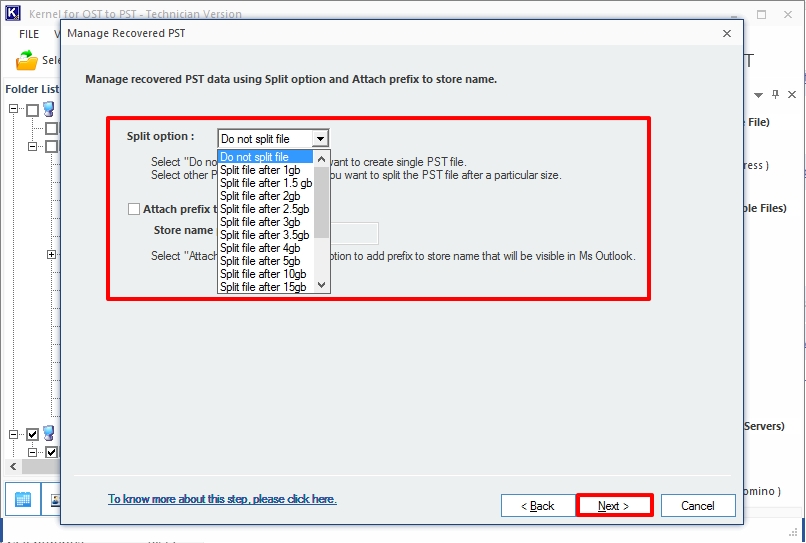Enable the Attach prefix checkbox
Image resolution: width=806 pixels, height=543 pixels.
click(134, 209)
